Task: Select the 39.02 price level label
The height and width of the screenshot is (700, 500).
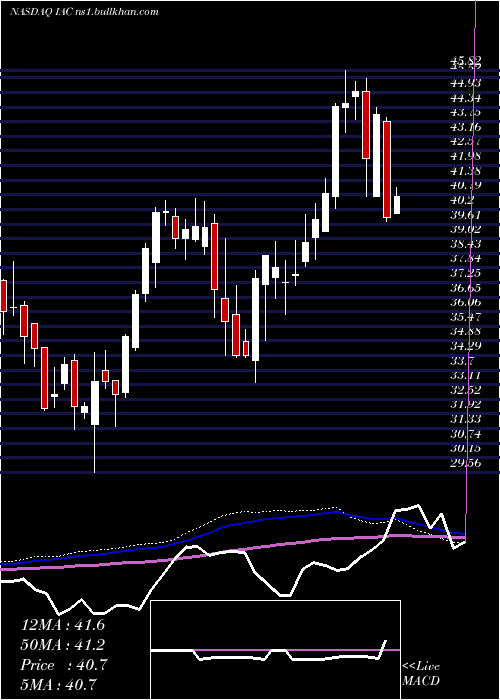Action: coord(465,229)
